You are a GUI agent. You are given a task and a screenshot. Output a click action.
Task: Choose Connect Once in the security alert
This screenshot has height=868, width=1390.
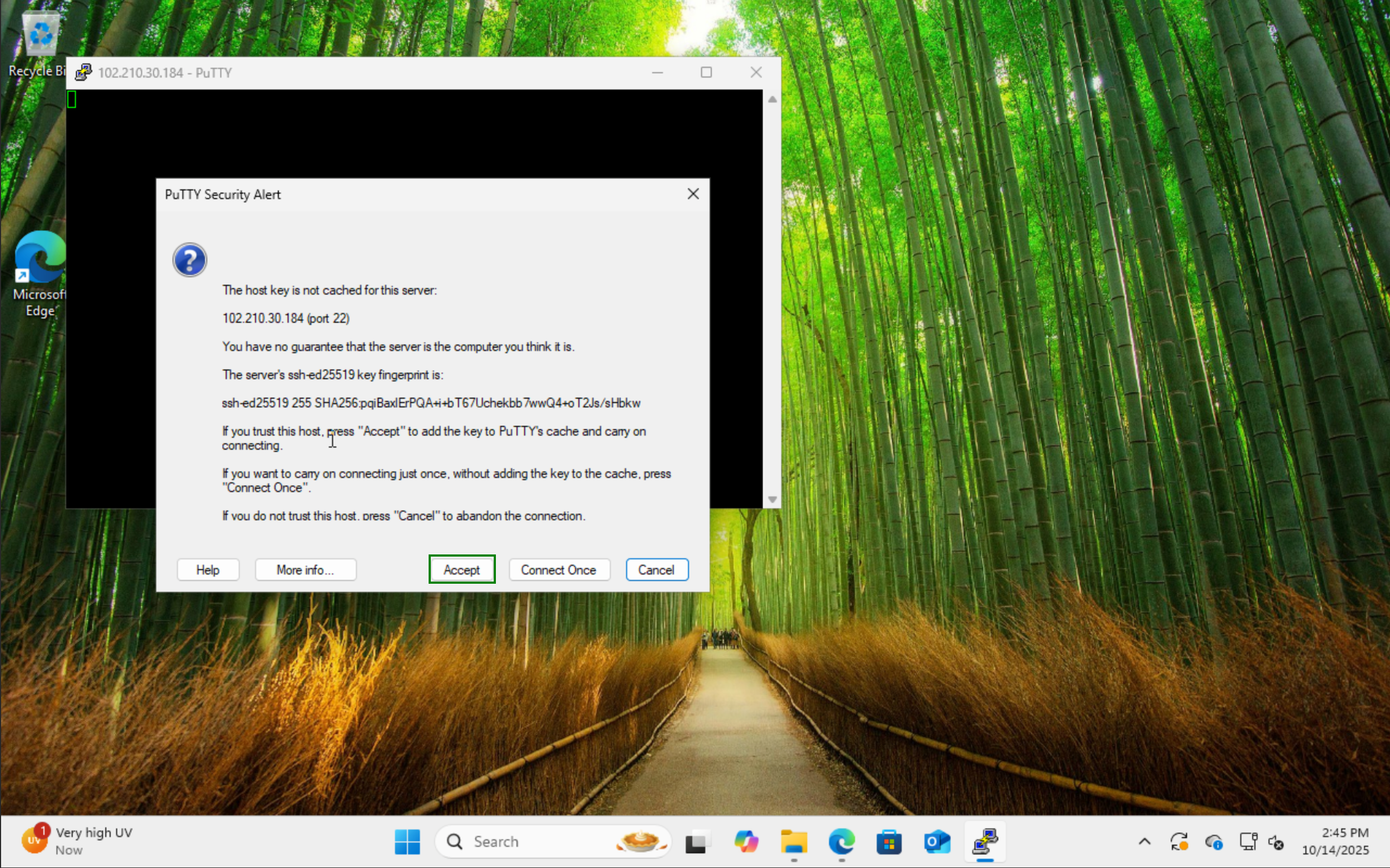(559, 570)
